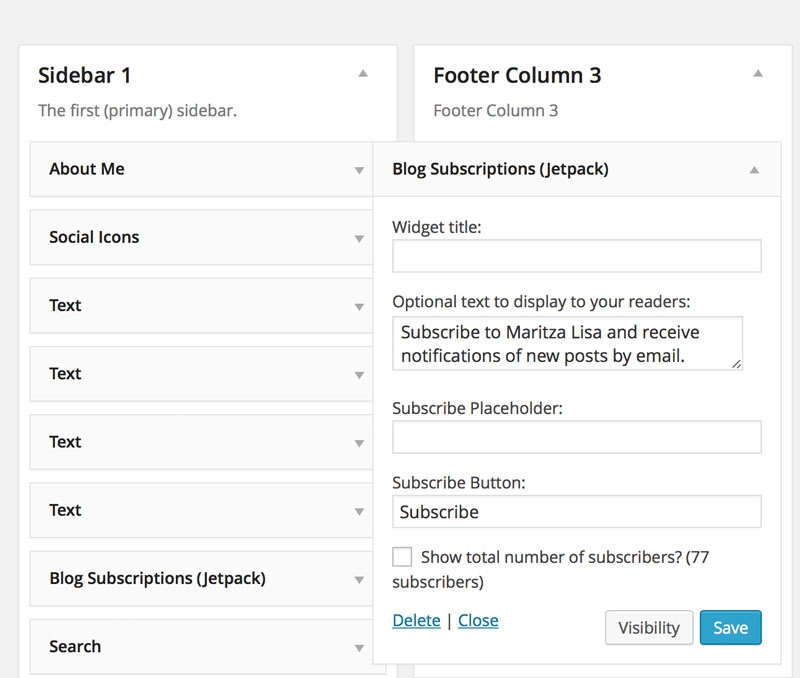
Task: Expand Blog Subscriptions (Jetpack) widget in Sidebar 1
Action: [x=201, y=579]
